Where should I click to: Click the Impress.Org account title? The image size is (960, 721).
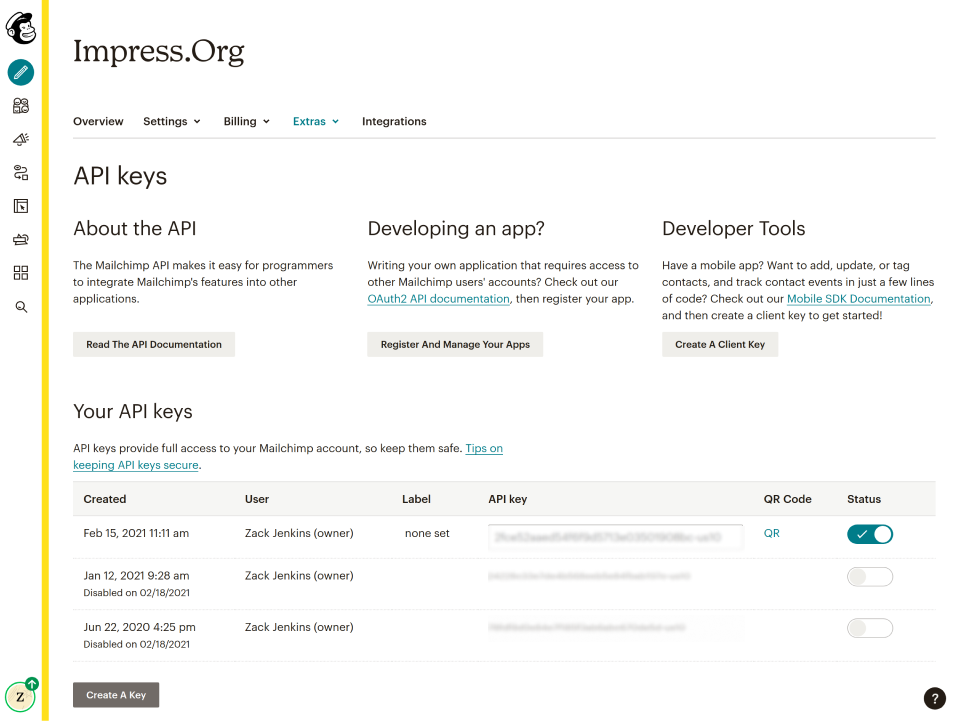click(x=159, y=51)
